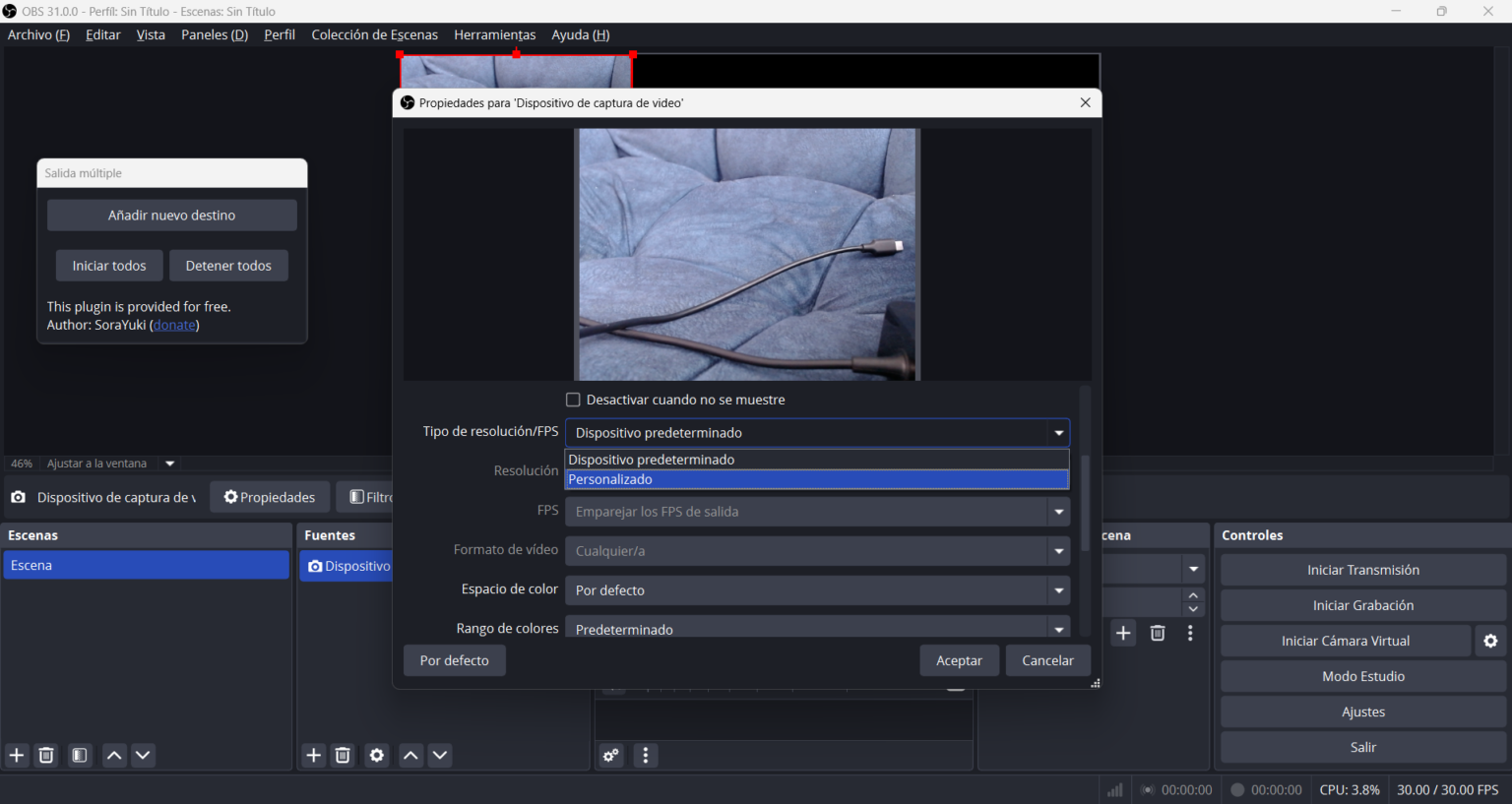The height and width of the screenshot is (804, 1512).
Task: Delete selected scene with trash icon
Action: coord(46,755)
